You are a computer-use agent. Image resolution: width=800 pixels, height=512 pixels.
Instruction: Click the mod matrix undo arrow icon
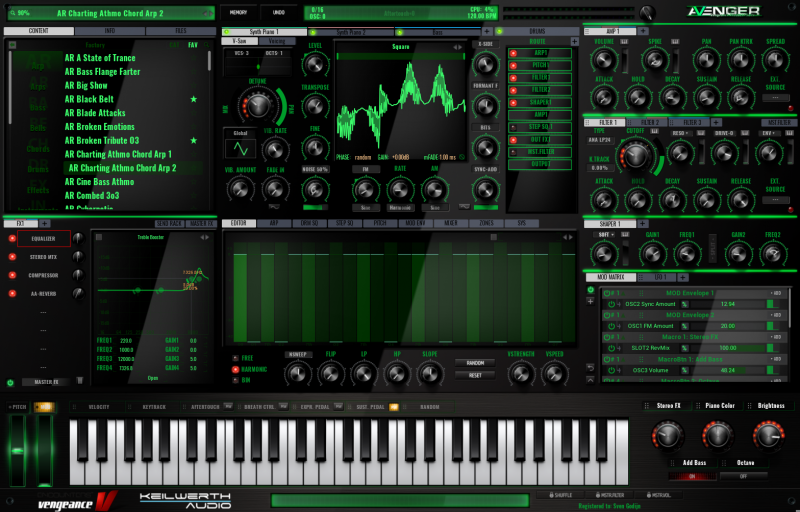click(x=591, y=368)
